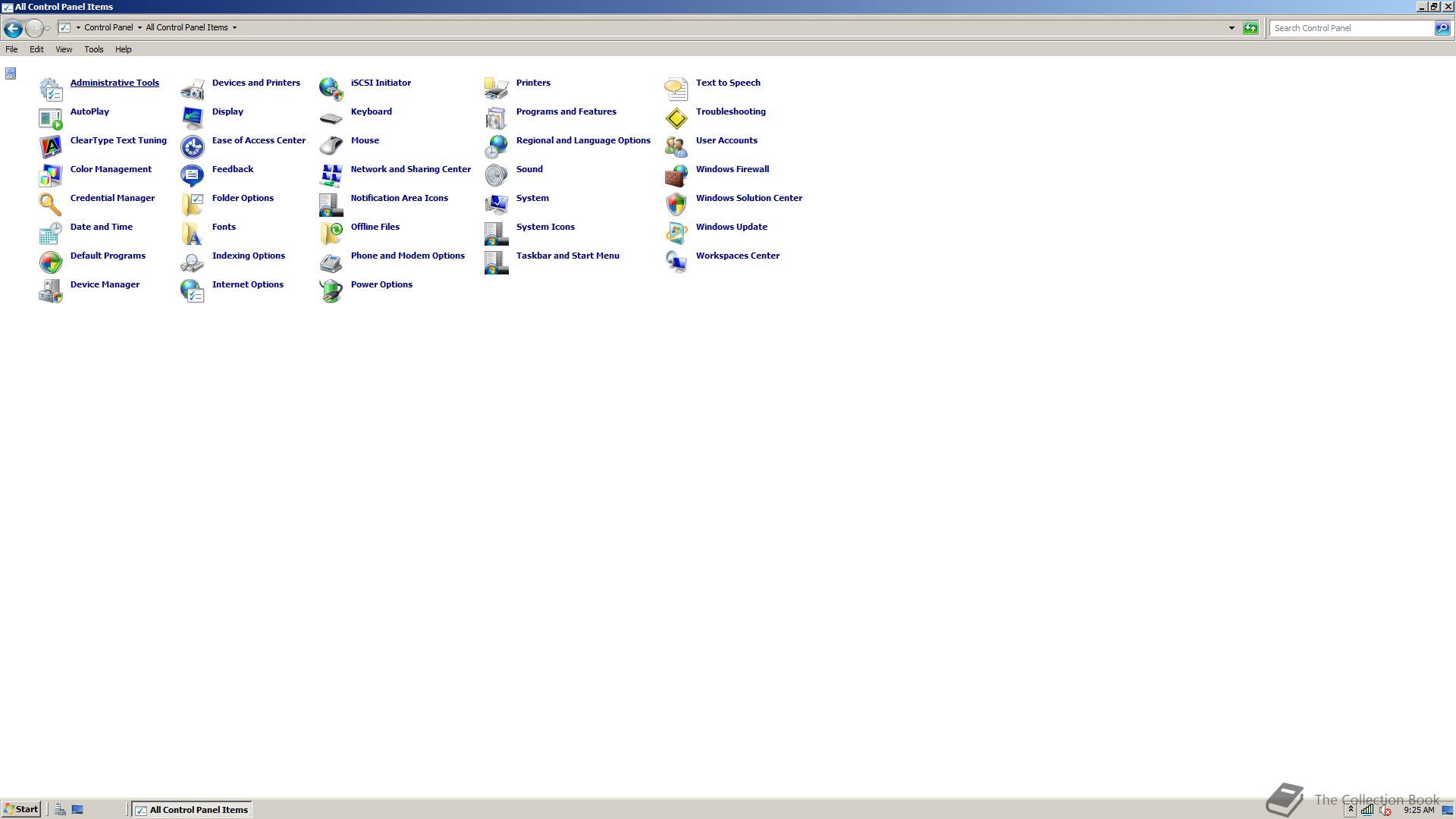Viewport: 1456px width, 819px height.
Task: Open the Windows Firewall brick wall icon
Action: coord(676,176)
